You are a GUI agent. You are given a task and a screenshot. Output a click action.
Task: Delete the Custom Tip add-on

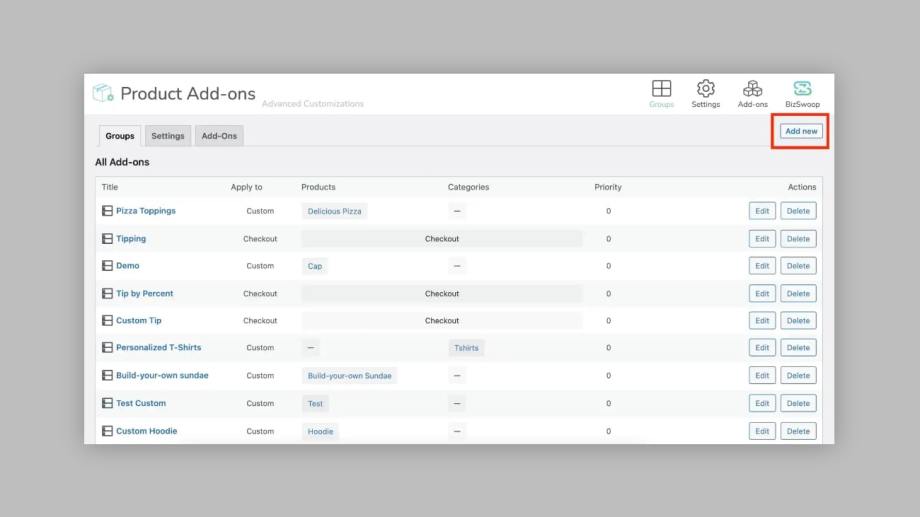(798, 320)
